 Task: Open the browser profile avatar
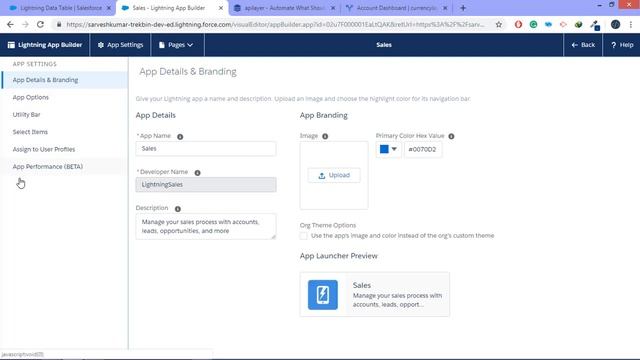[x=616, y=24]
